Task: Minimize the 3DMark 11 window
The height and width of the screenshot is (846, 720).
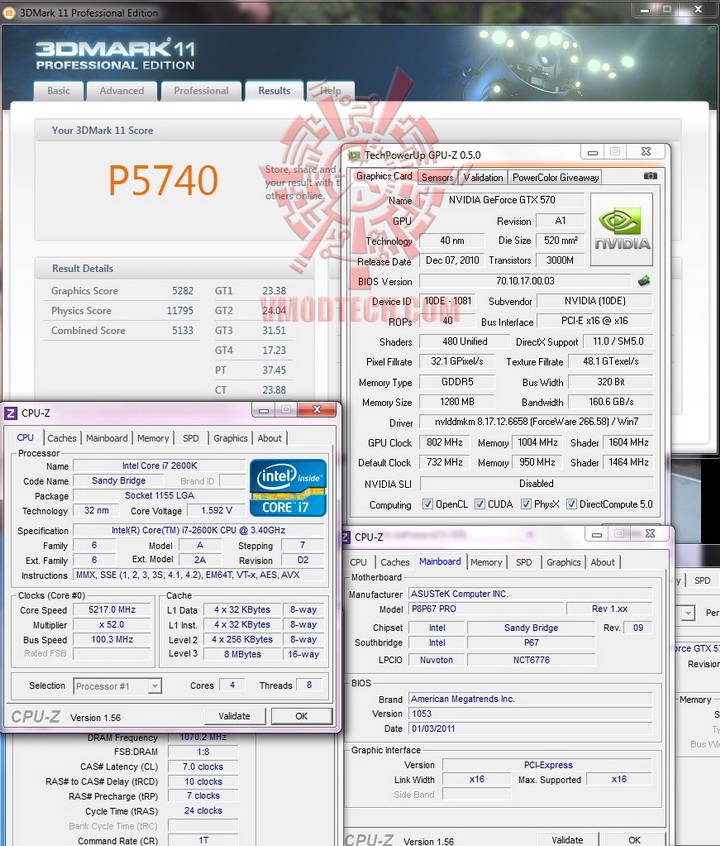Action: coord(644,9)
